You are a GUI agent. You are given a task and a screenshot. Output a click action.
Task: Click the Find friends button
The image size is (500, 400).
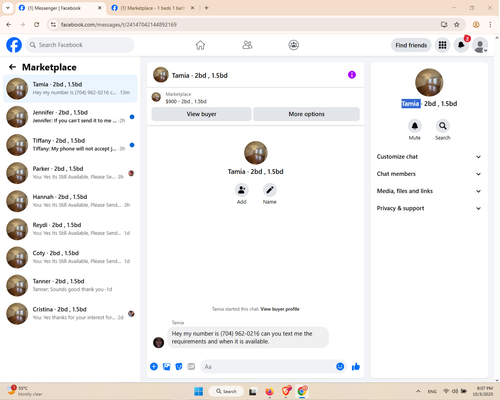[x=411, y=45]
